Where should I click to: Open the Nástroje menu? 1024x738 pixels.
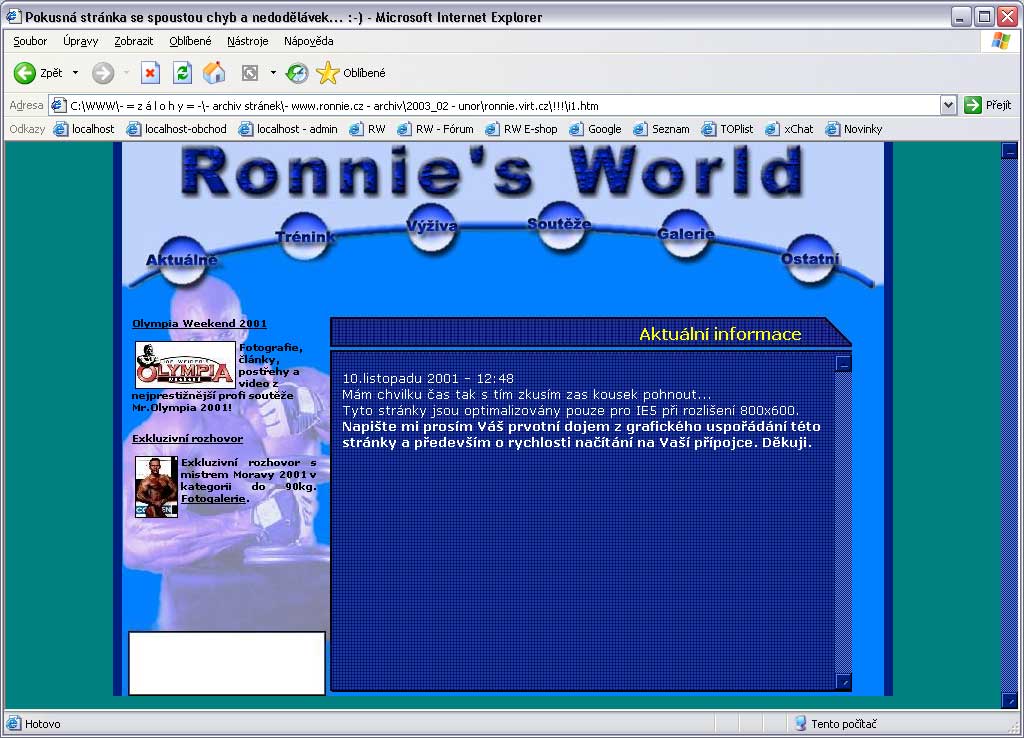tap(248, 41)
